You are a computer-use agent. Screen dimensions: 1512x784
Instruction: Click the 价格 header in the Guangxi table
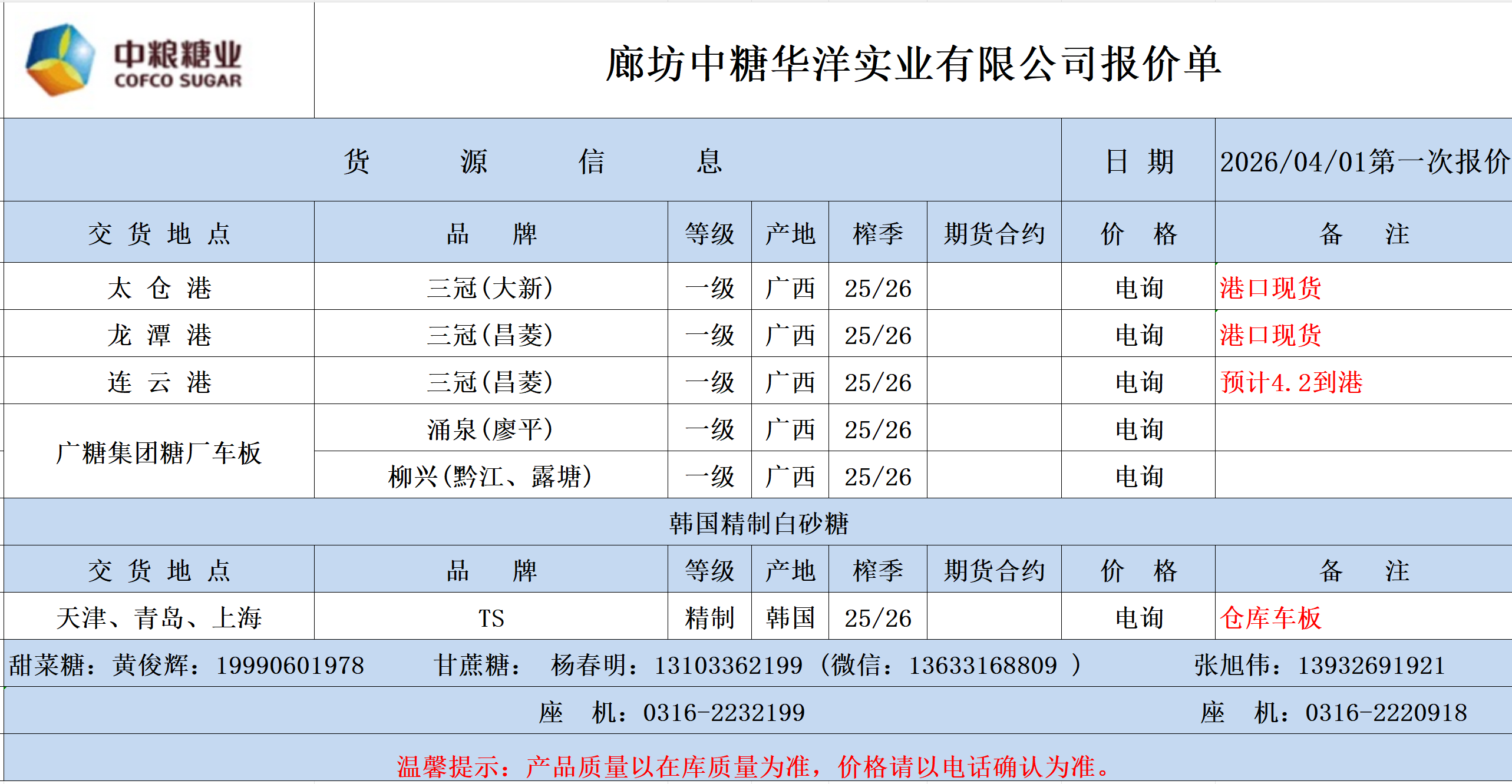click(x=1138, y=233)
